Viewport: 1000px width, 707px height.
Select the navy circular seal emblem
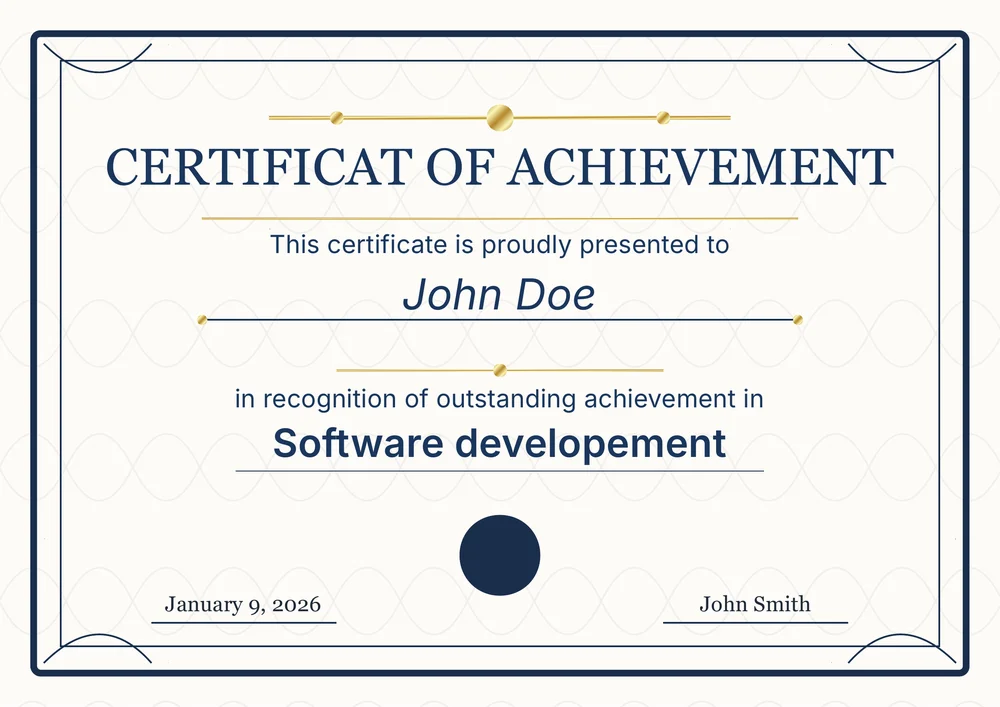point(500,553)
